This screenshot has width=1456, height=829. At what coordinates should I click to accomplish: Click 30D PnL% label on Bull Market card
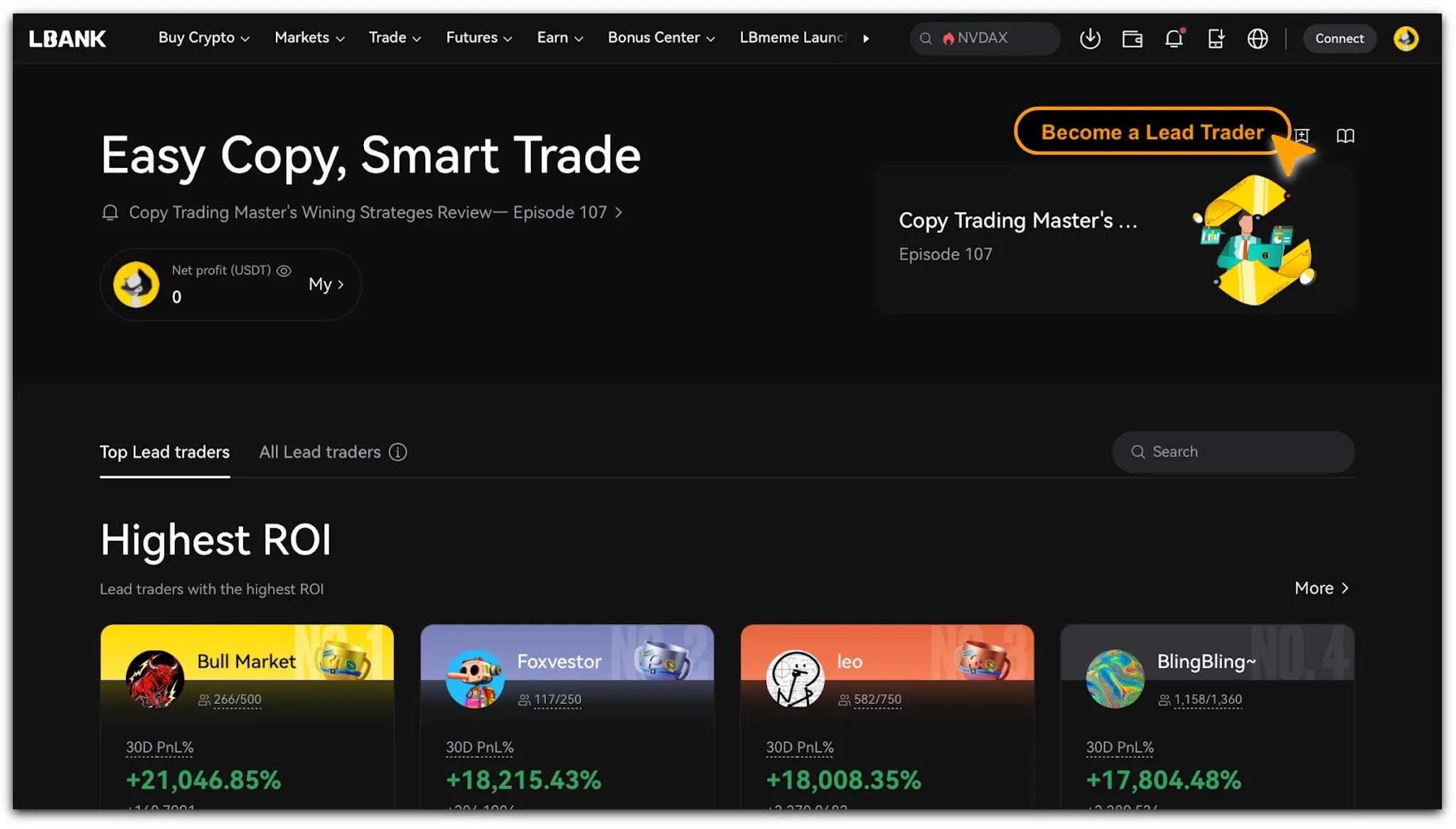(159, 748)
